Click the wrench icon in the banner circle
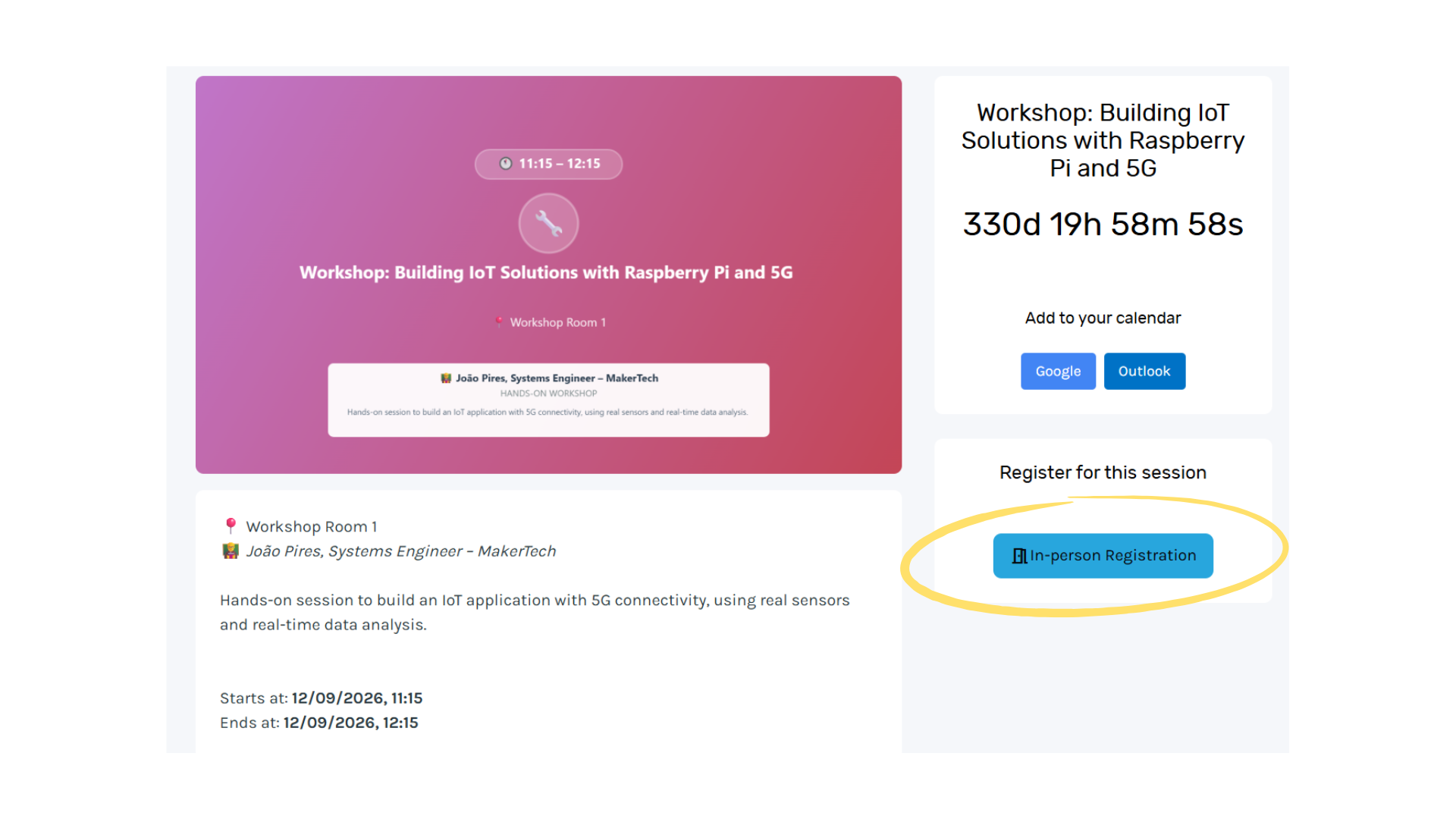 tap(548, 223)
